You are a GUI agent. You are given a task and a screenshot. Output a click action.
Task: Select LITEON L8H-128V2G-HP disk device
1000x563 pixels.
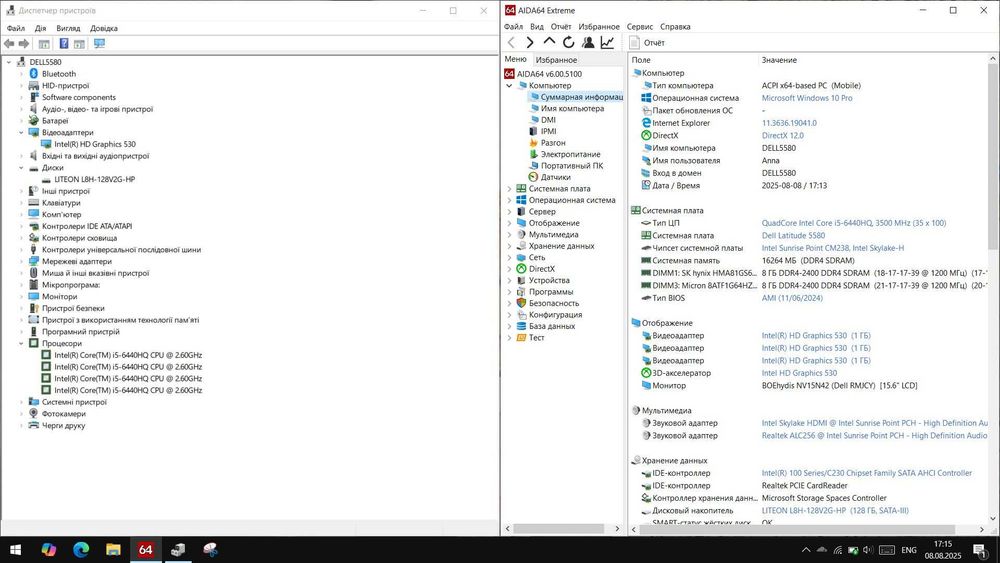pyautogui.click(x=94, y=179)
